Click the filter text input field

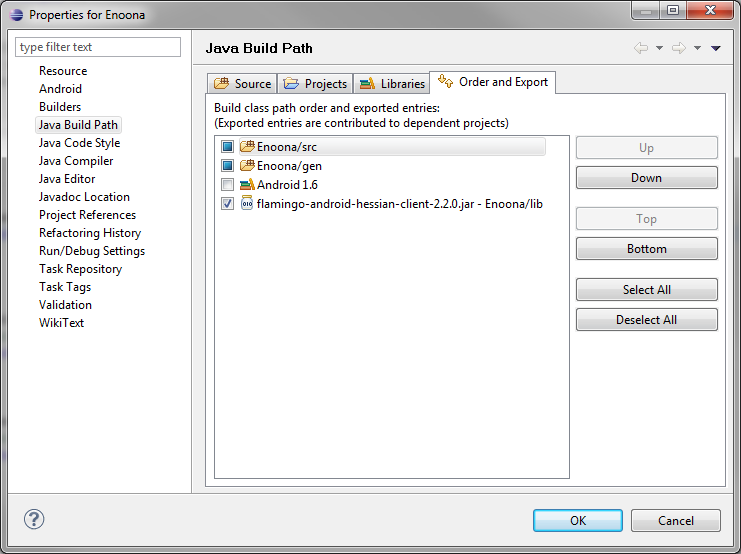98,47
